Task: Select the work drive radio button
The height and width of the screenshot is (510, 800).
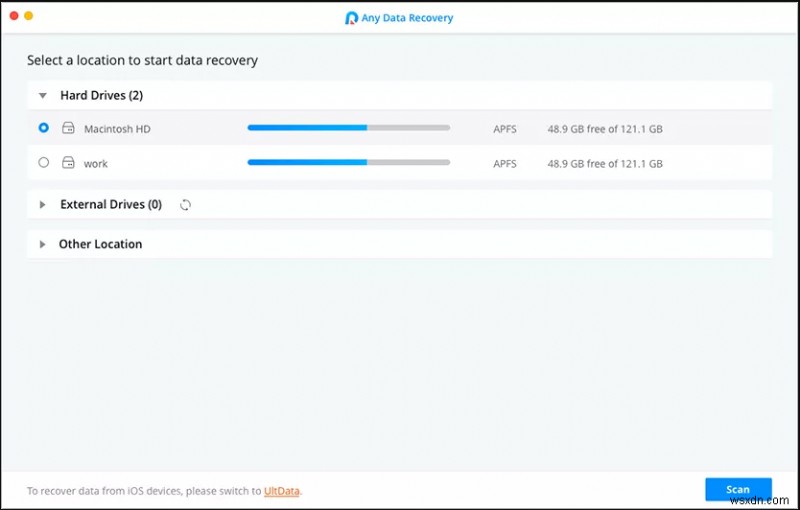Action: (43, 163)
